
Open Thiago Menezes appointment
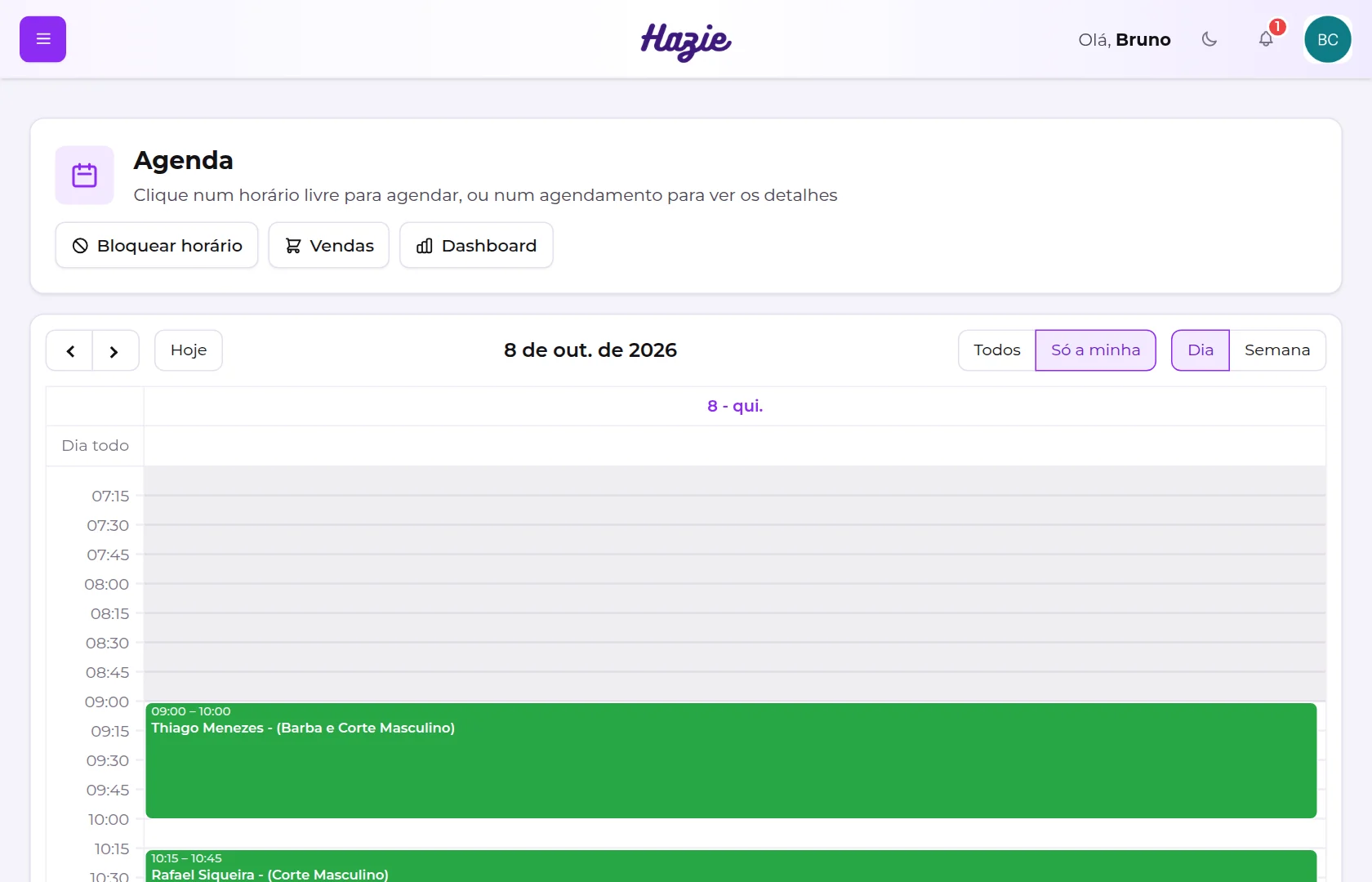pos(731,760)
